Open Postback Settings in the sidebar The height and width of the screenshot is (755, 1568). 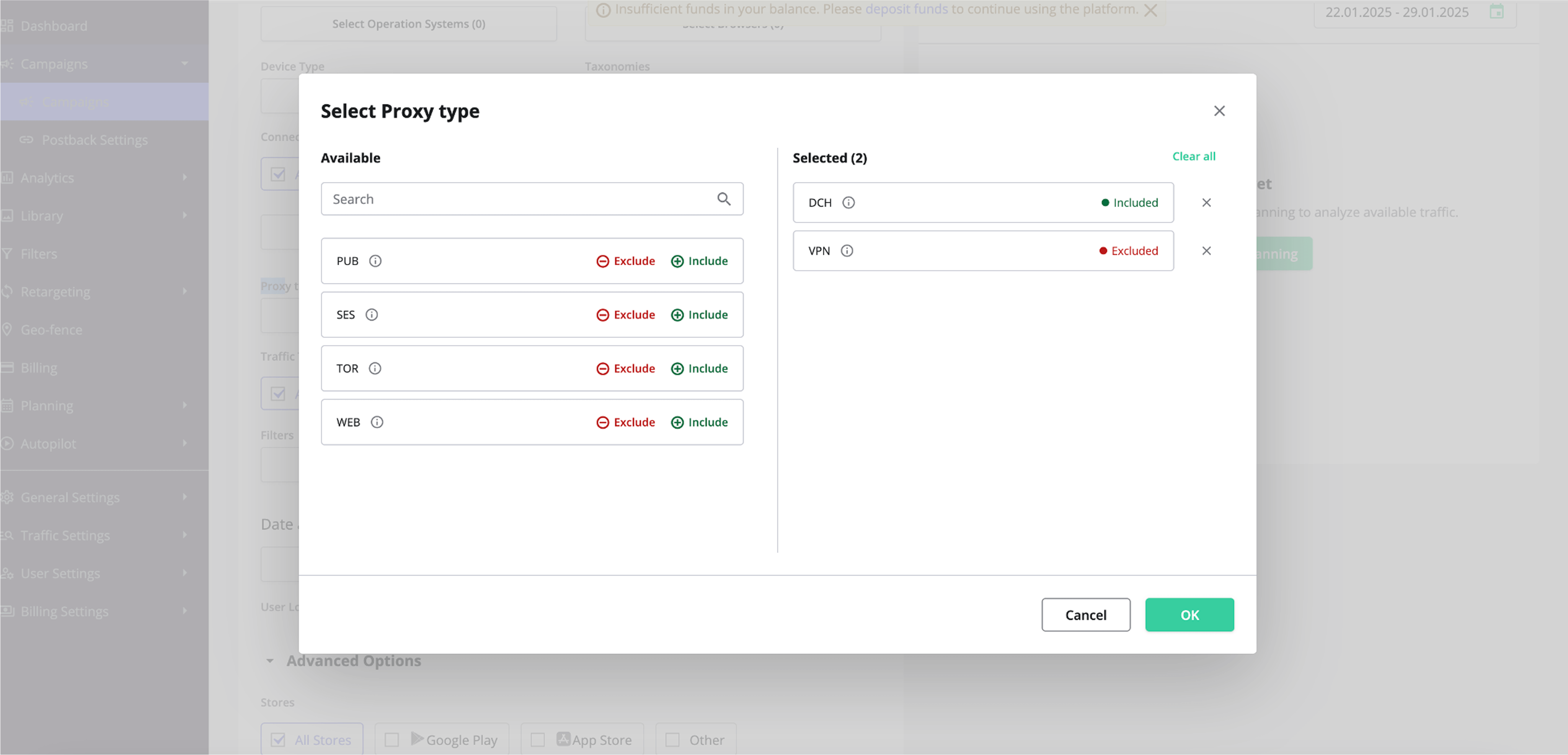(104, 140)
